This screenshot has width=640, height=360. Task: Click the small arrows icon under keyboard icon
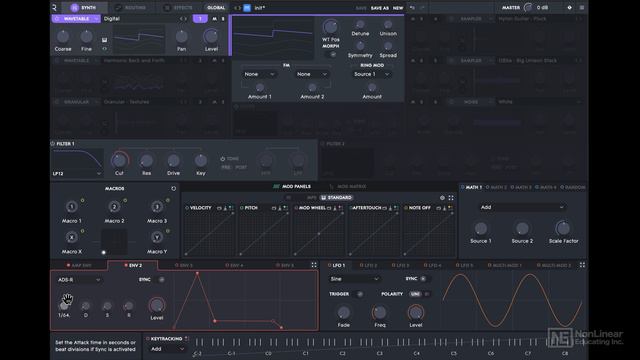coord(104,49)
